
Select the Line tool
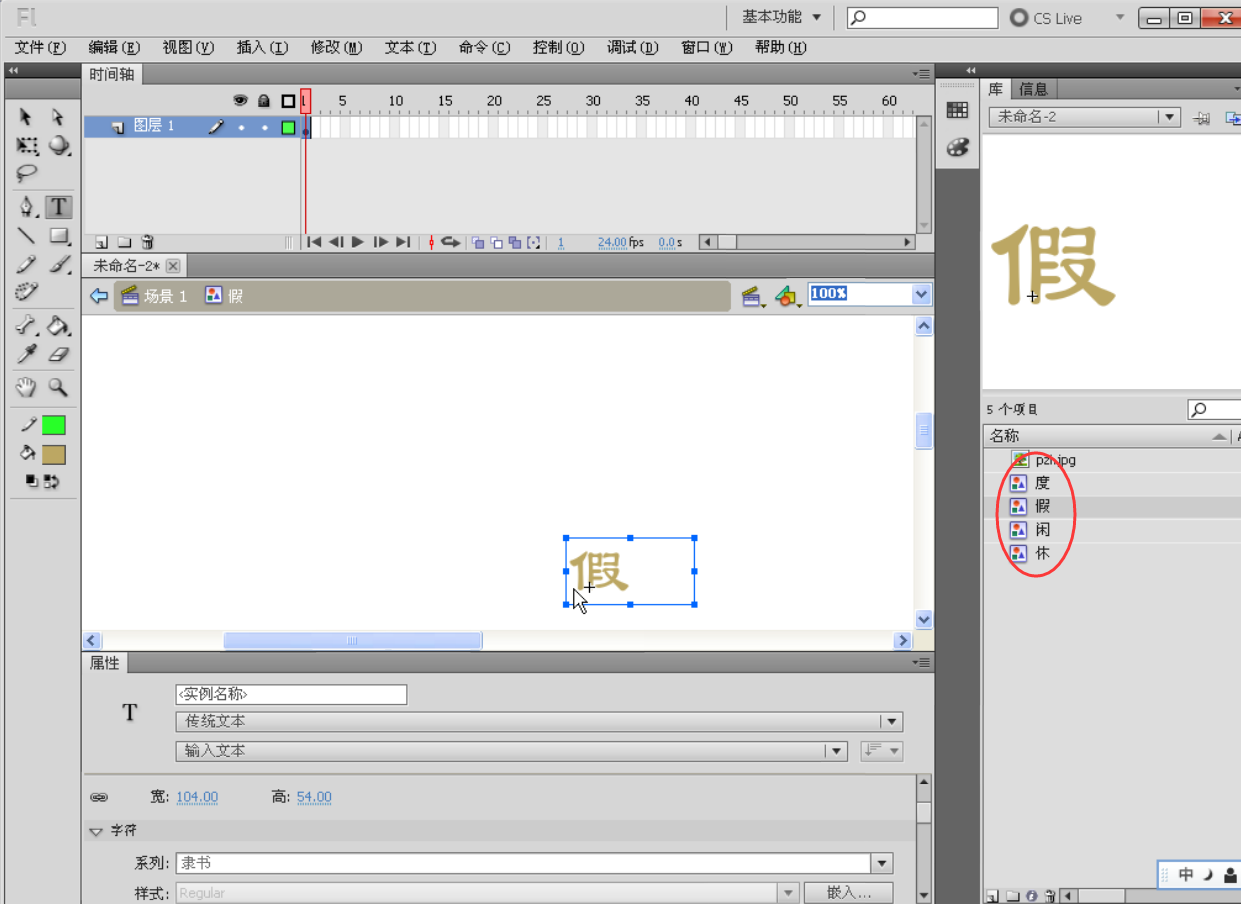click(27, 236)
